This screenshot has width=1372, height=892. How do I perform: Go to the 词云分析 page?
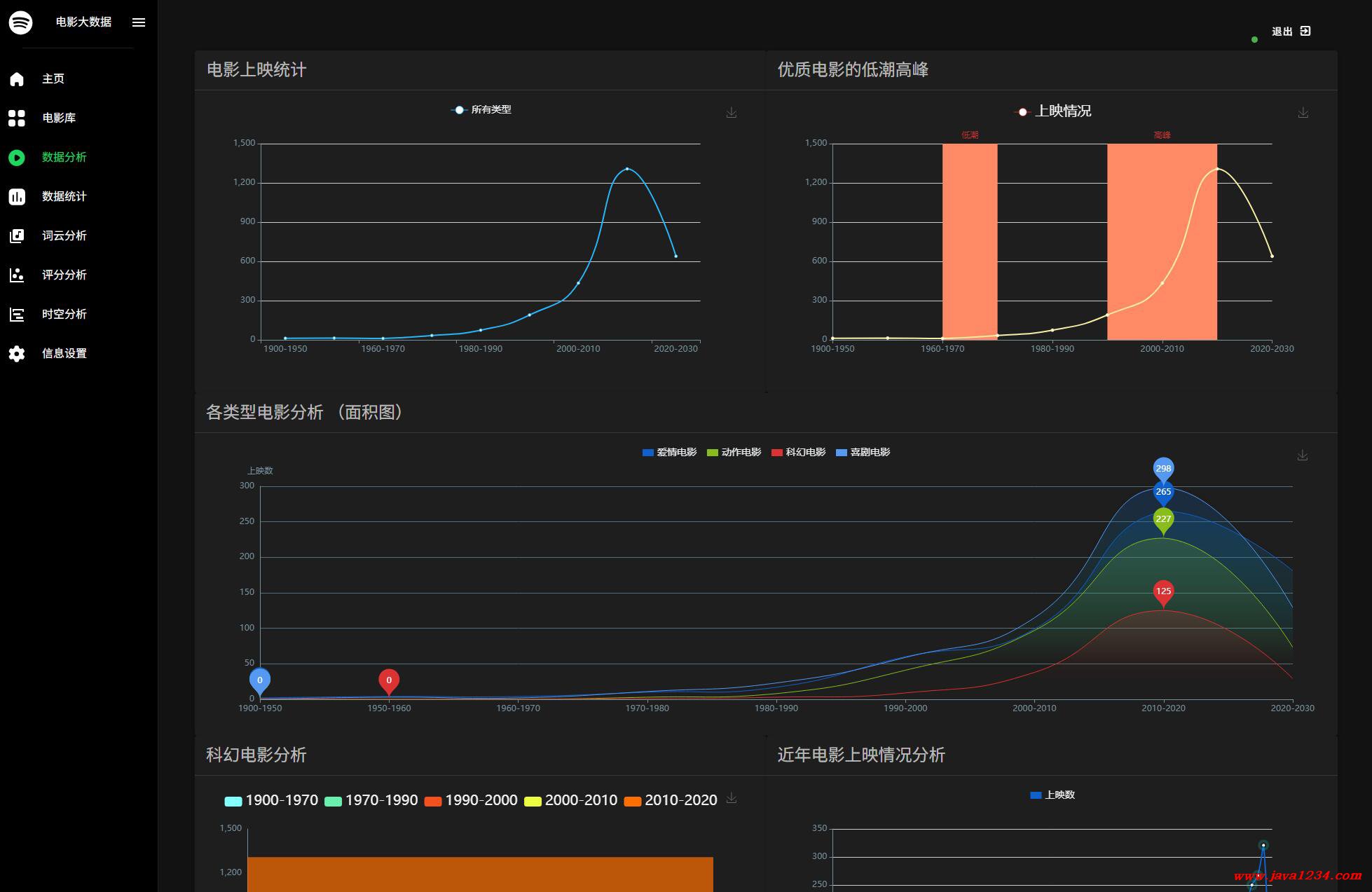[x=64, y=235]
